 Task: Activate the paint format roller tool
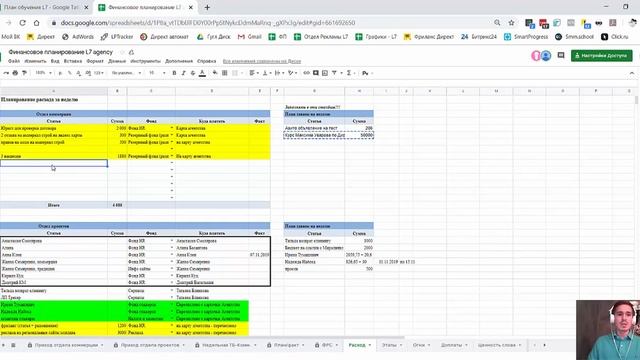point(24,73)
